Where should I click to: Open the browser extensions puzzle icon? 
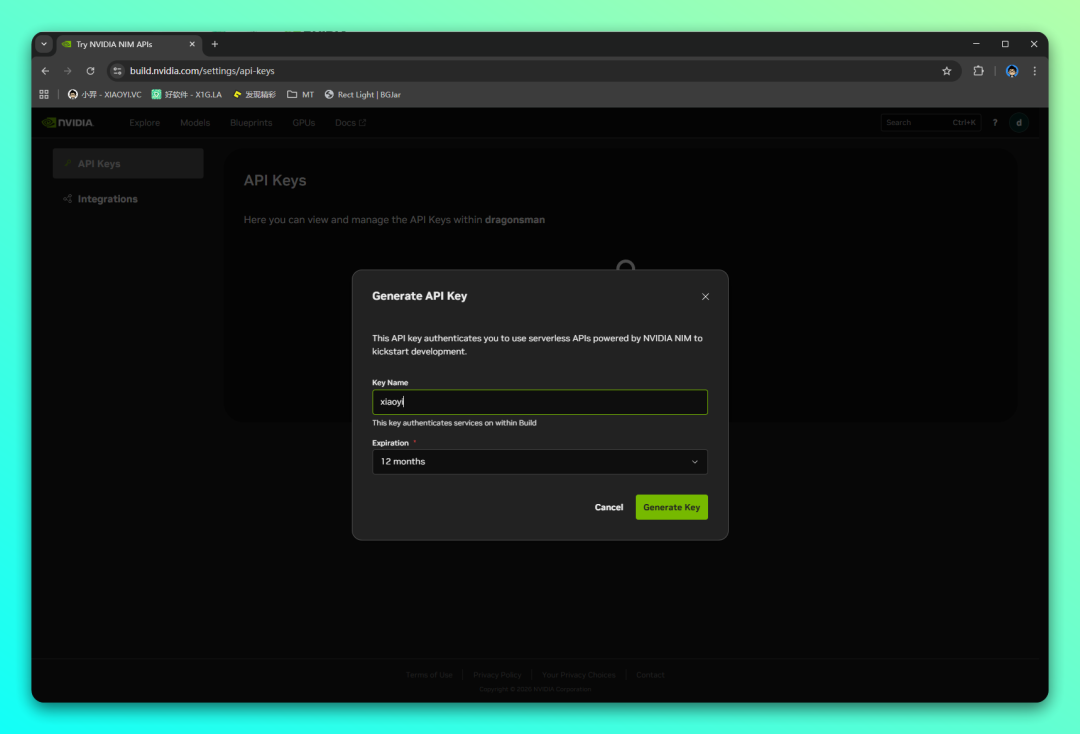(x=979, y=71)
